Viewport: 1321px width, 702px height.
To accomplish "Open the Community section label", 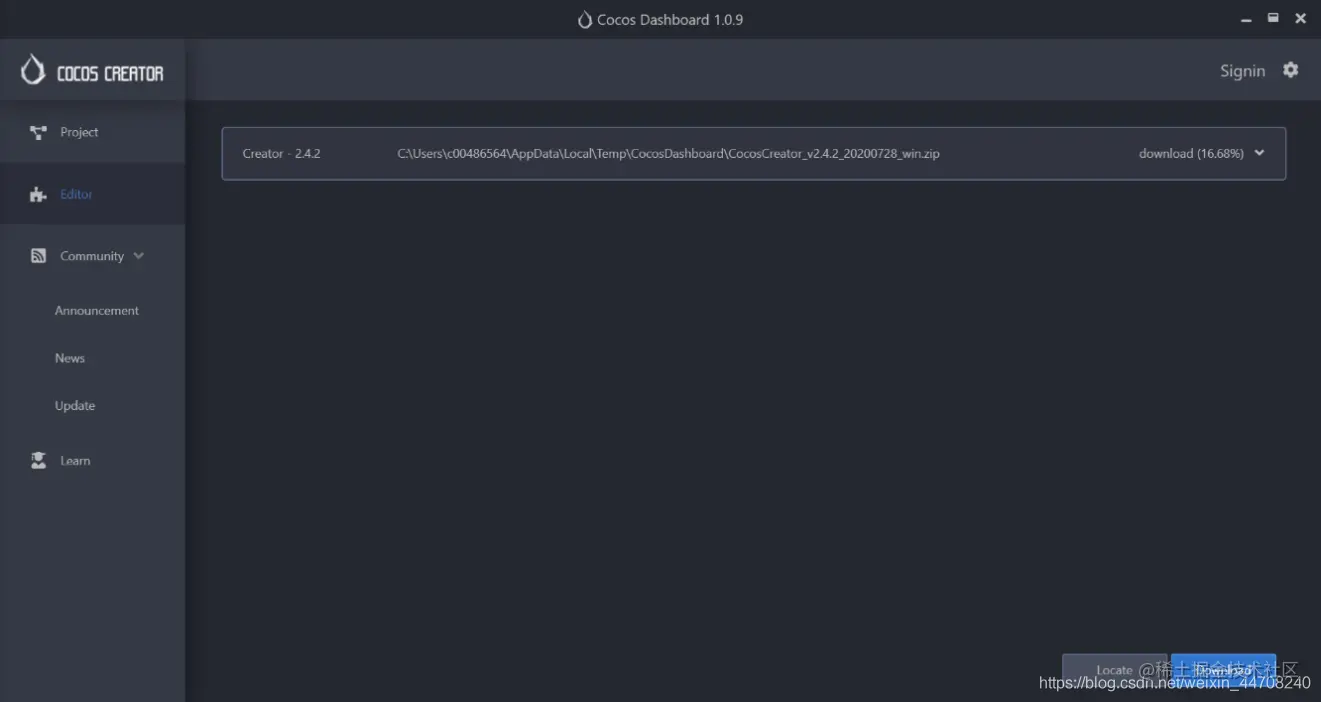I will [92, 256].
